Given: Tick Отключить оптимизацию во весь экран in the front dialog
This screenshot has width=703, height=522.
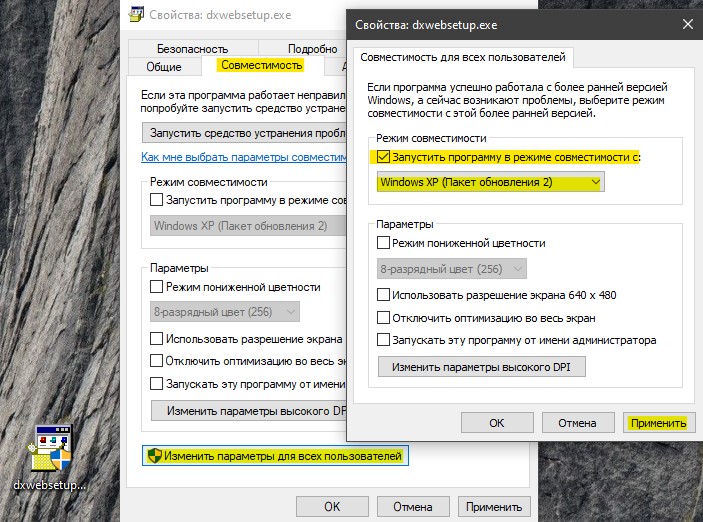Looking at the screenshot, I should tap(383, 318).
